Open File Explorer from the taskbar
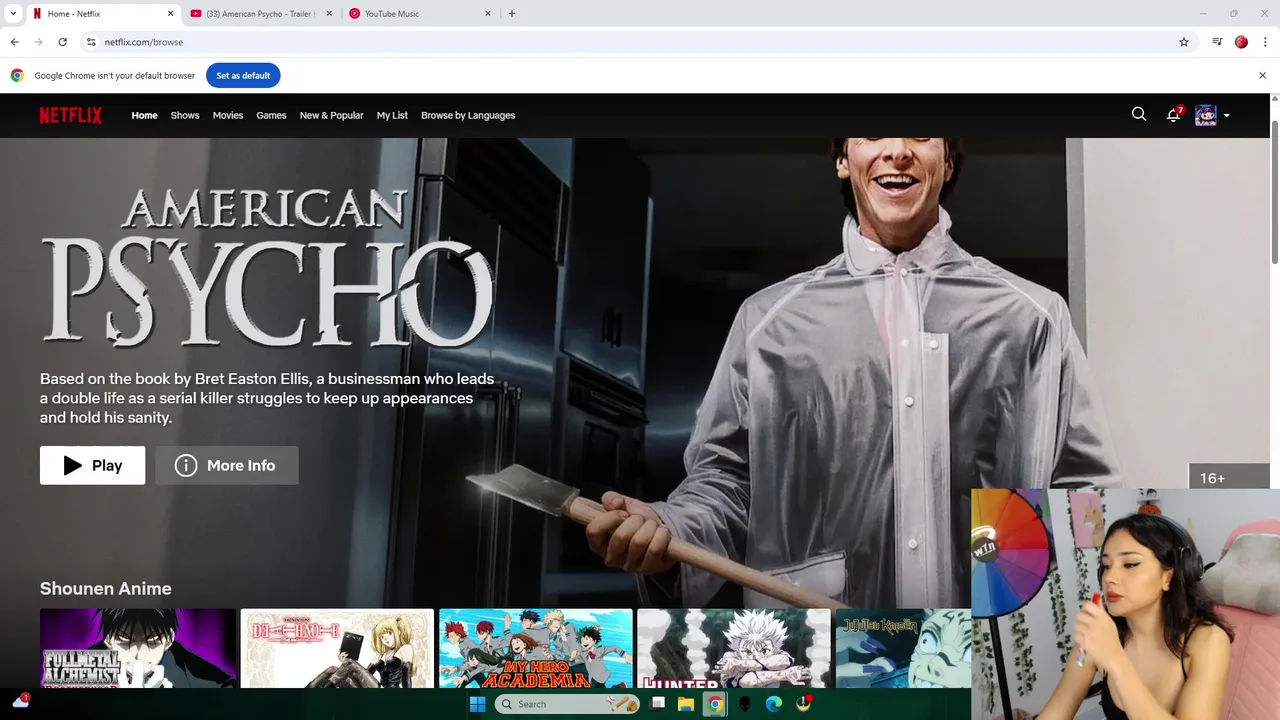 [686, 704]
